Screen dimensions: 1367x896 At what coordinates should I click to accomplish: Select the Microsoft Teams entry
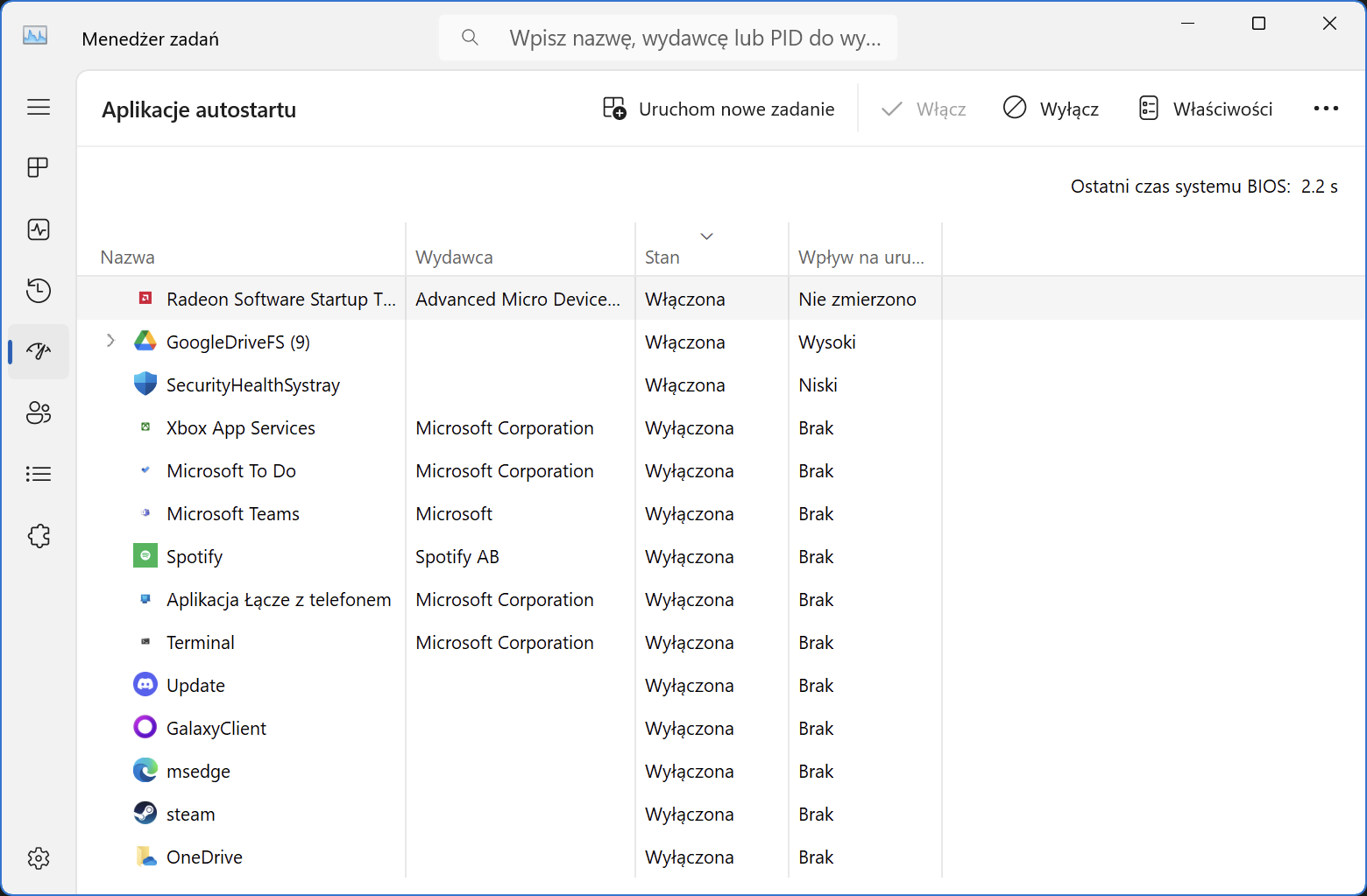[x=233, y=514]
